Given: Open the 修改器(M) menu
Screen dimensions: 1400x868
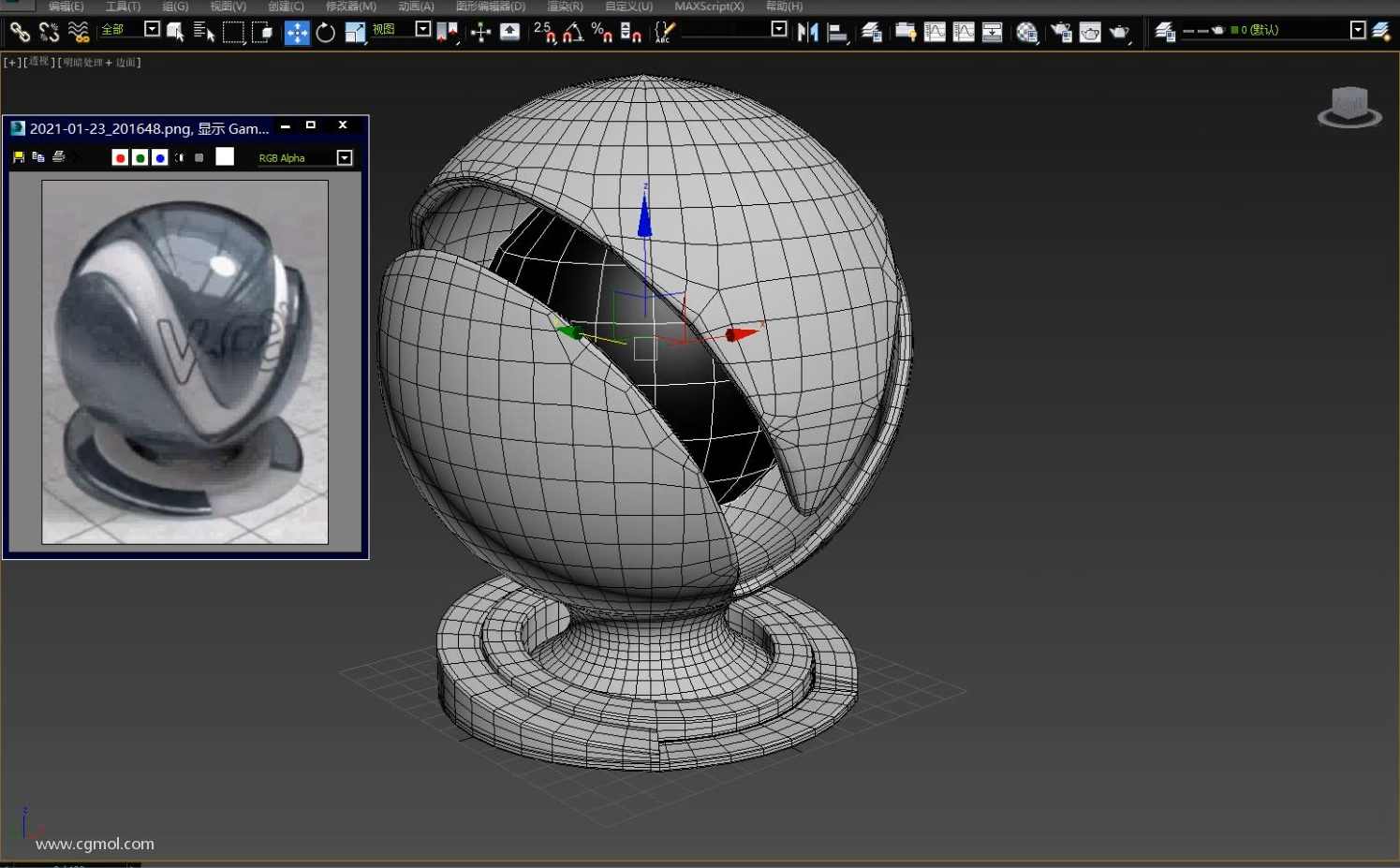Looking at the screenshot, I should click(350, 7).
